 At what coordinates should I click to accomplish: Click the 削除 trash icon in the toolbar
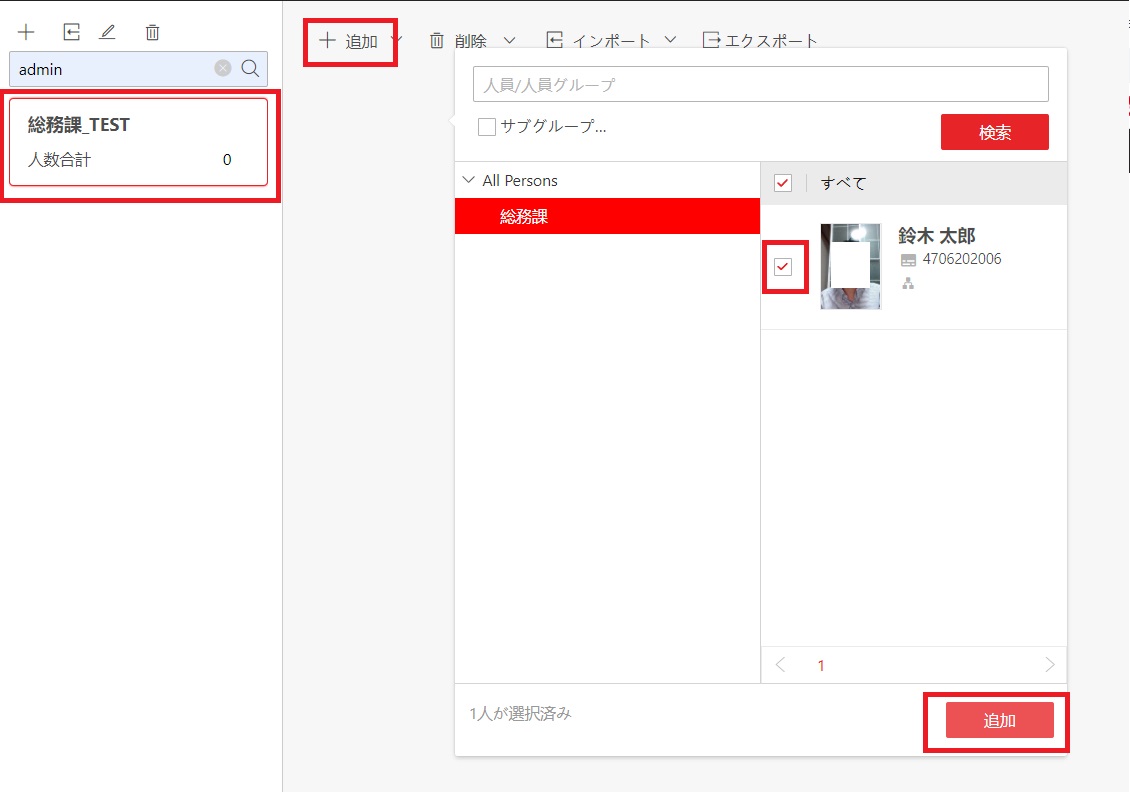(437, 40)
